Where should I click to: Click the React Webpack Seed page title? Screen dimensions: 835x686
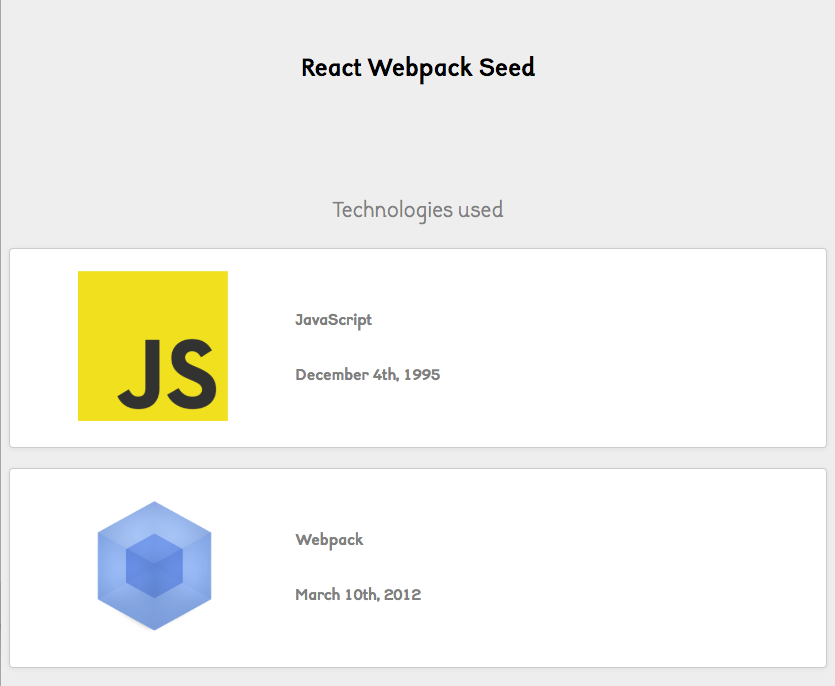point(418,68)
